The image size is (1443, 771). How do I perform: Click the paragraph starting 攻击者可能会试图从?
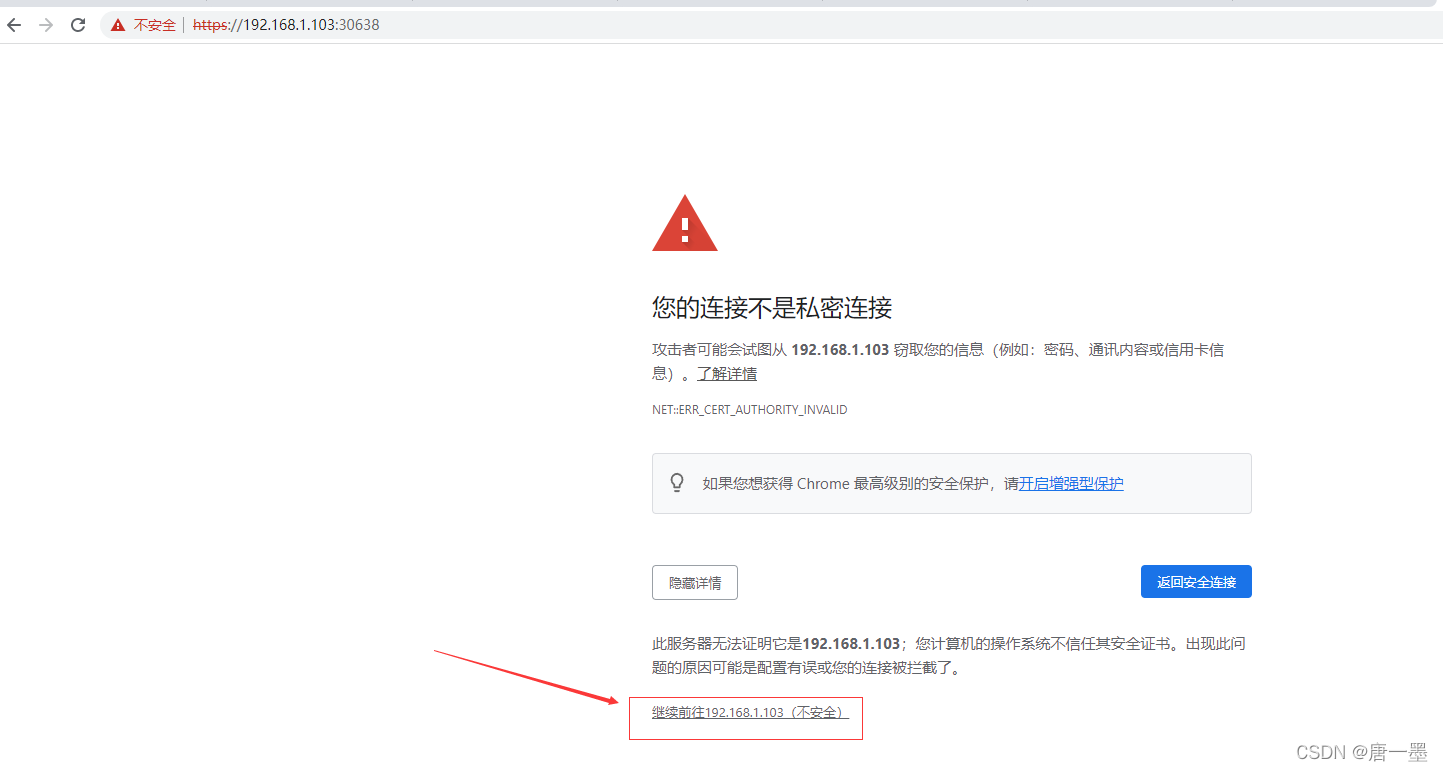pos(938,362)
